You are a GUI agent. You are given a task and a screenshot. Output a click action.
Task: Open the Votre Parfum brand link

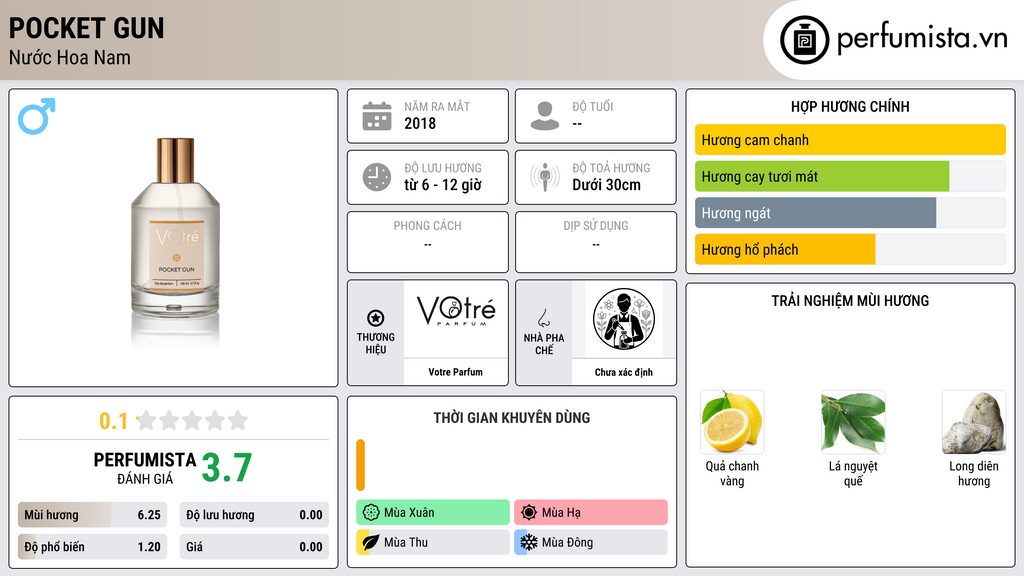pos(455,372)
